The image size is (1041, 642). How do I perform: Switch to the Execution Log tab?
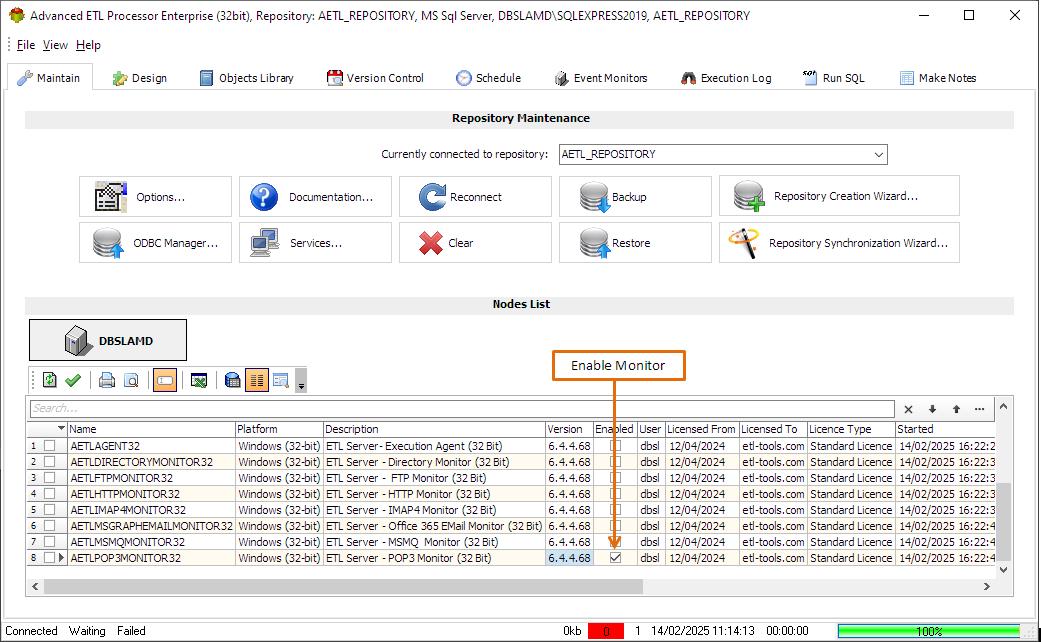(726, 78)
